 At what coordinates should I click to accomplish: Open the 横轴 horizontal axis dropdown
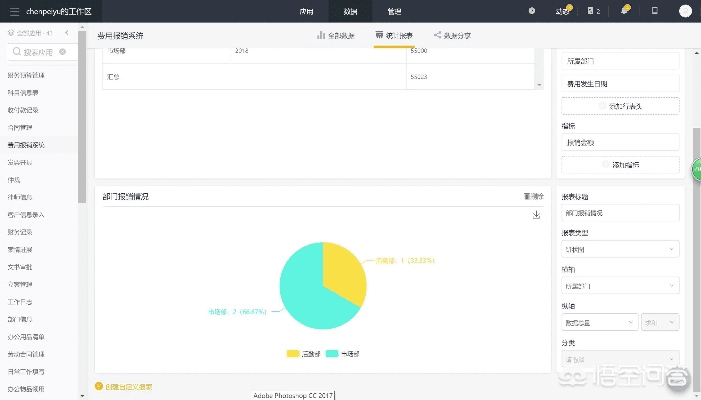pos(620,284)
